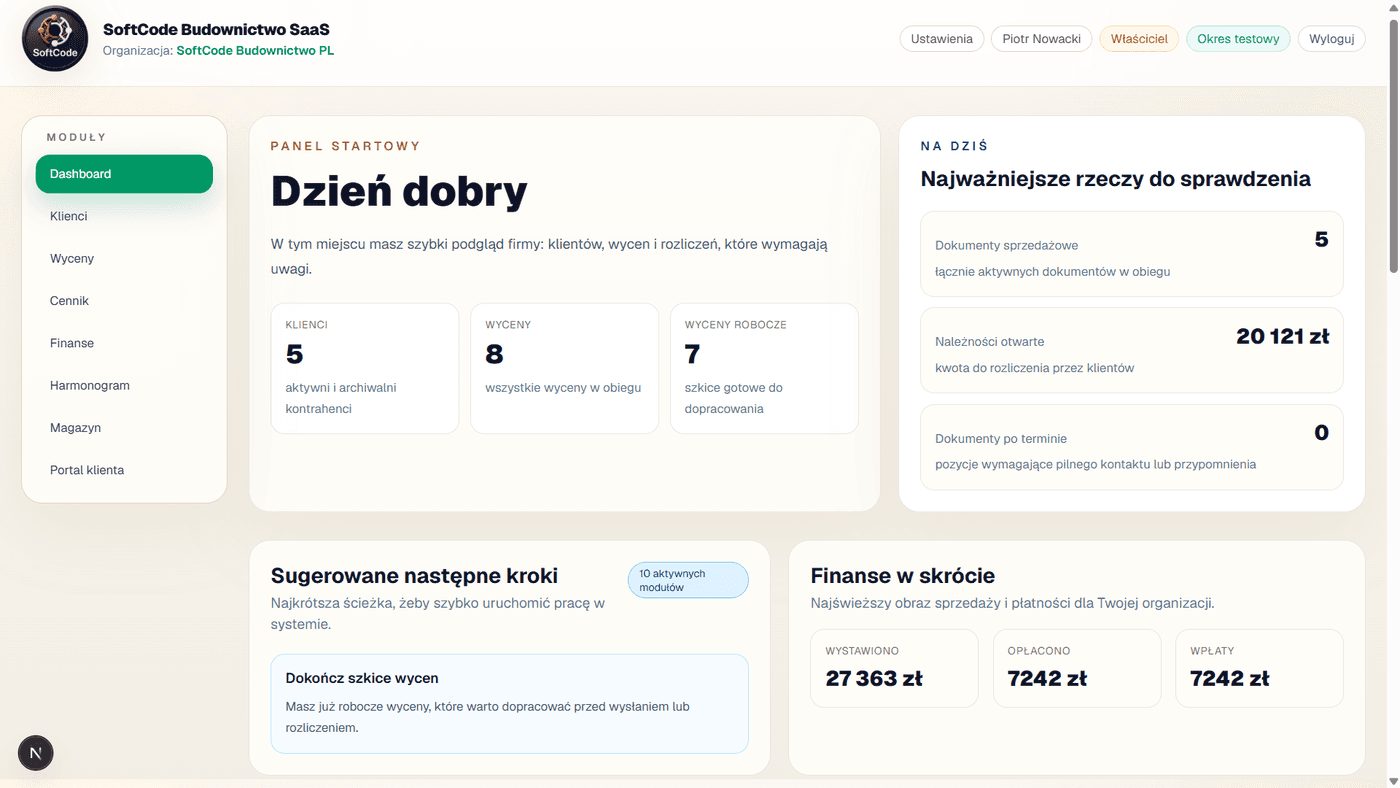Click the Sugerowane następne kroki heading
1400x788 pixels.
click(x=414, y=576)
